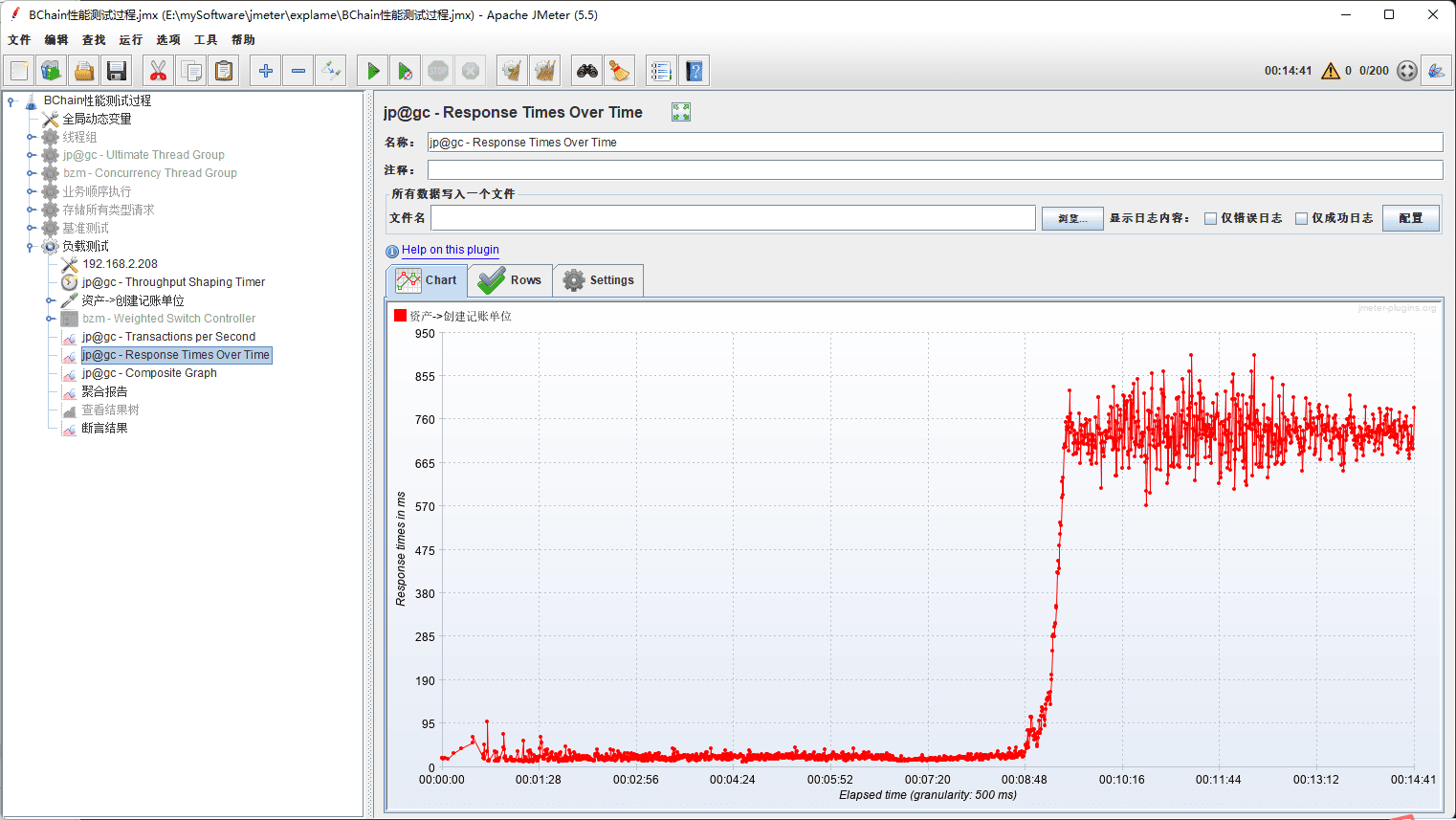Click the red chart legend color swatch
This screenshot has width=1456, height=820.
[400, 316]
